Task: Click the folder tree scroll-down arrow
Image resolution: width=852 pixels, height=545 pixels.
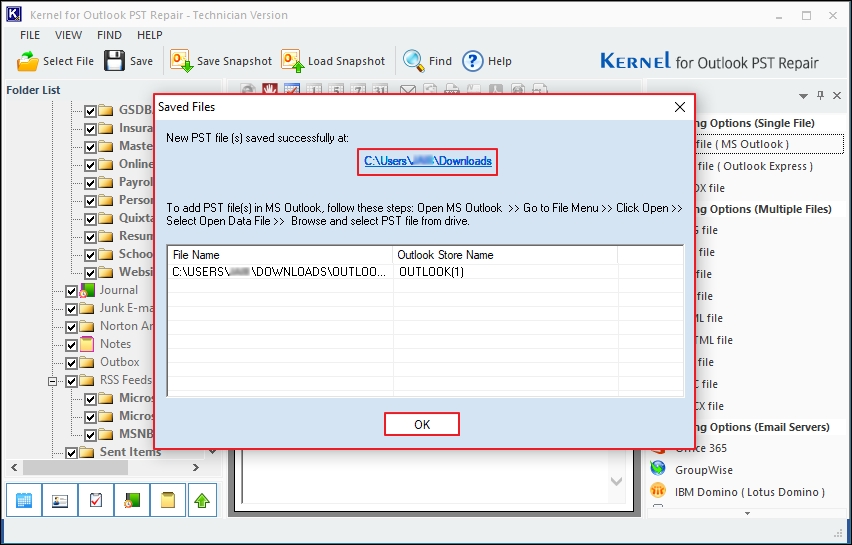Action: (x=212, y=452)
